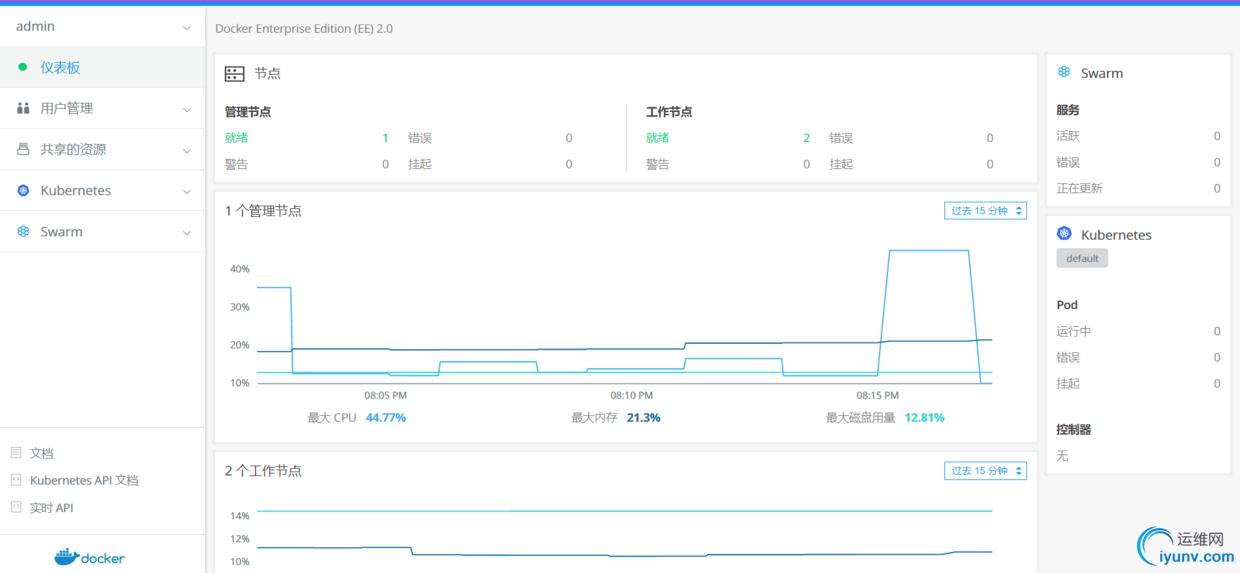The image size is (1240, 573).
Task: Select Swarm in the sidebar menu
Action: point(102,231)
